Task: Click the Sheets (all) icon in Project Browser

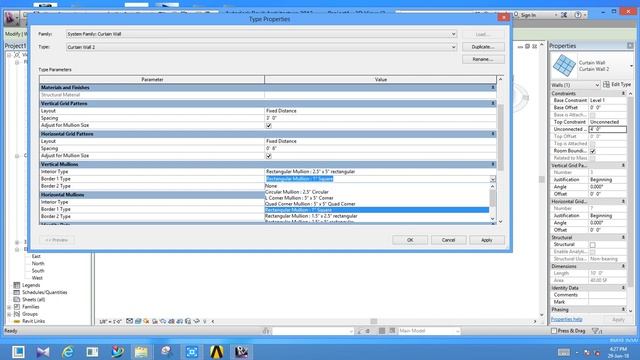Action: click(17, 300)
